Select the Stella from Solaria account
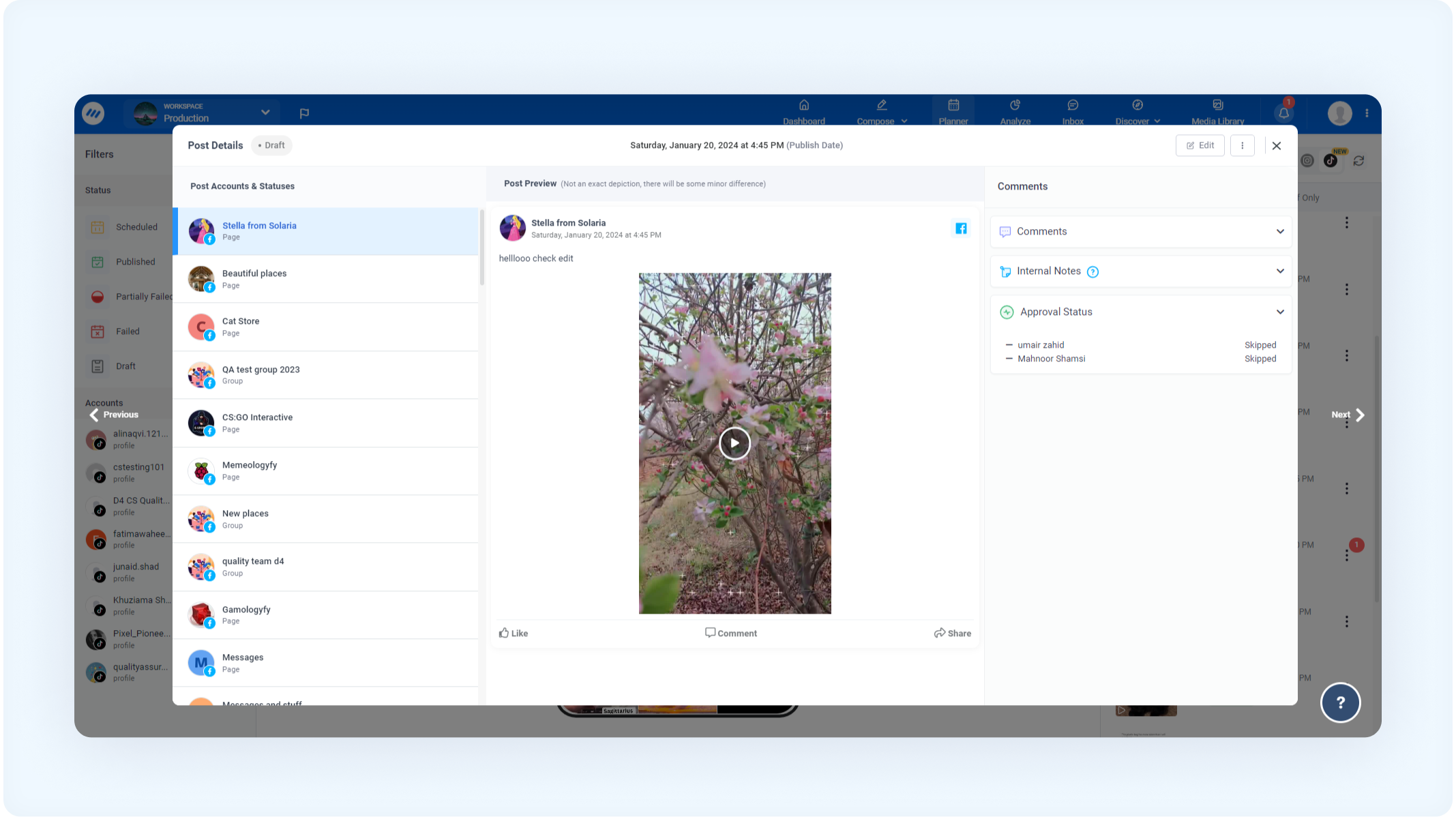 click(327, 231)
